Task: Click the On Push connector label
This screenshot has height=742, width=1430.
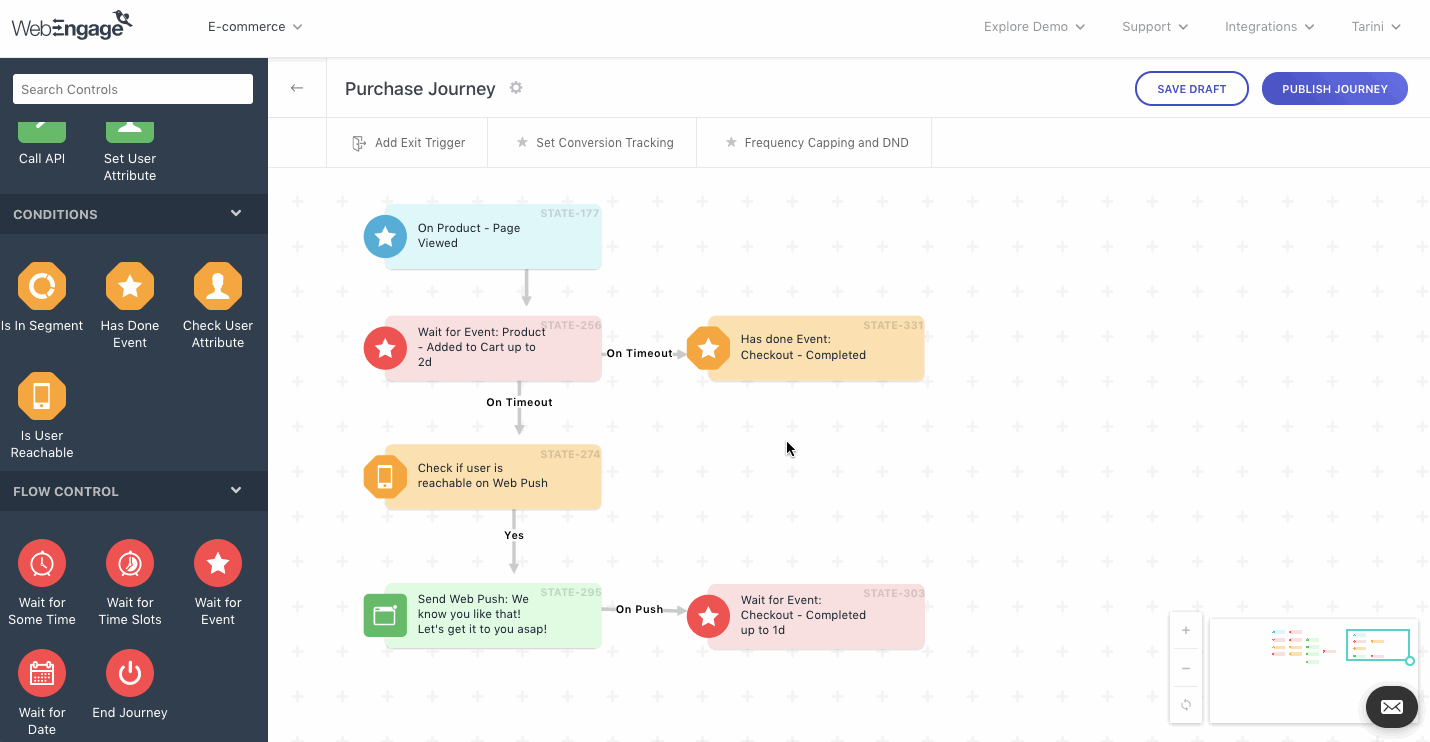Action: click(x=639, y=609)
